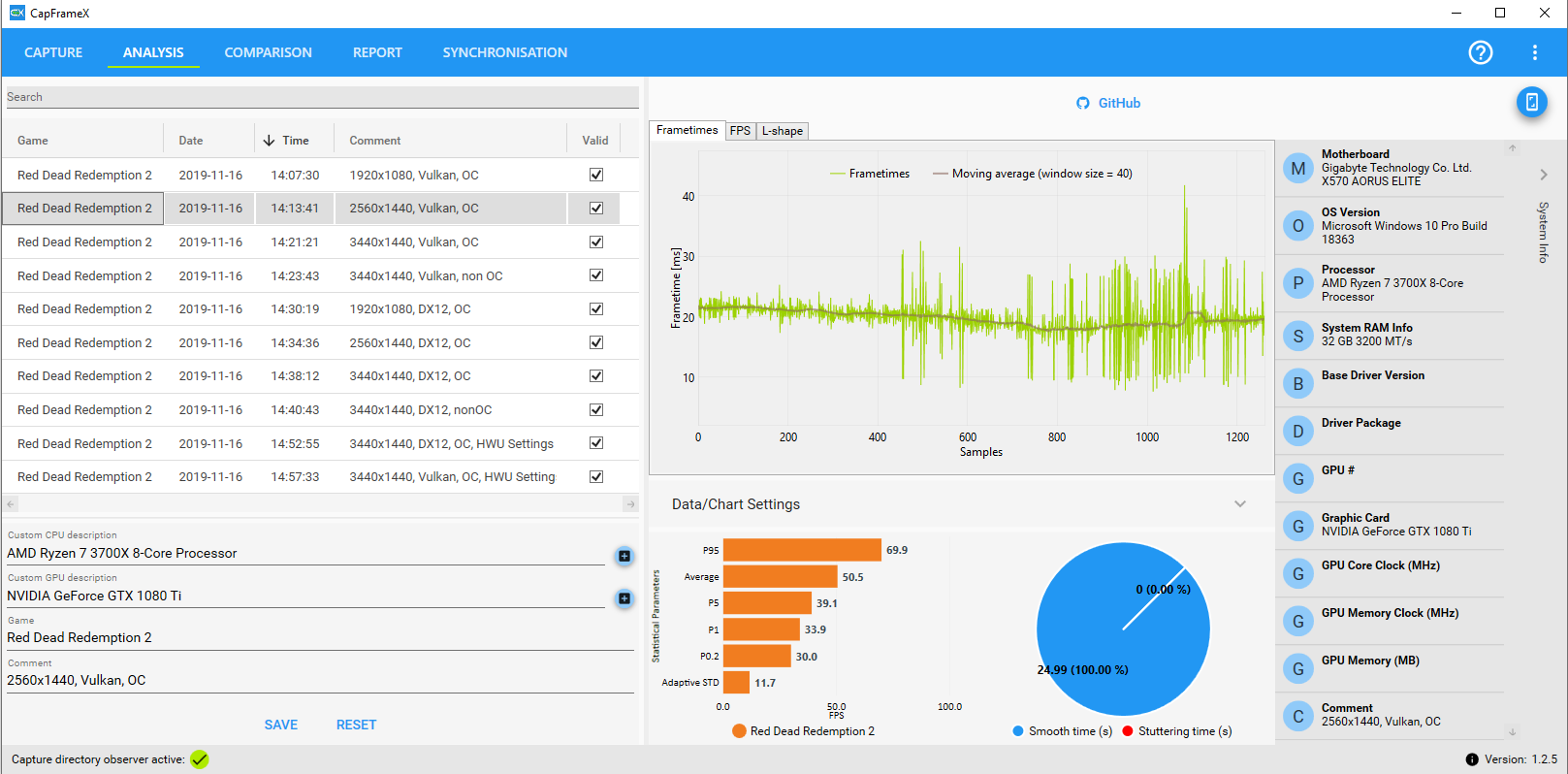
Task: Click the OS Version 'O' icon
Action: point(1298,226)
